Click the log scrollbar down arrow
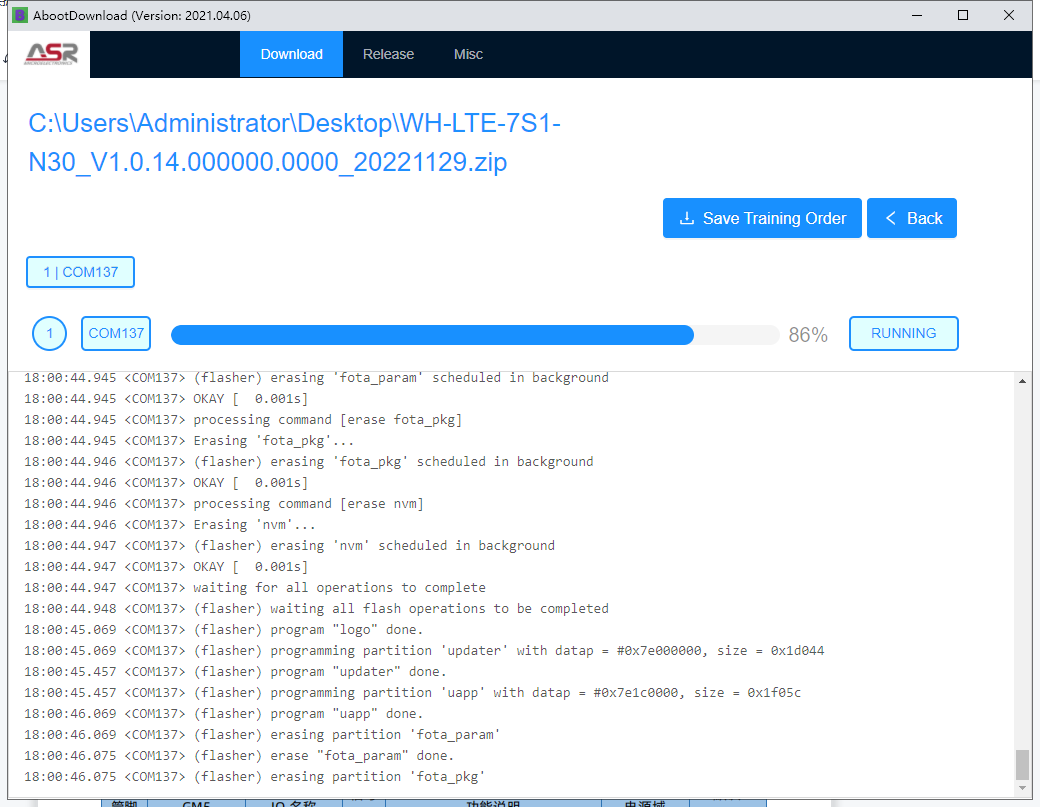The height and width of the screenshot is (807, 1040). 1022,788
